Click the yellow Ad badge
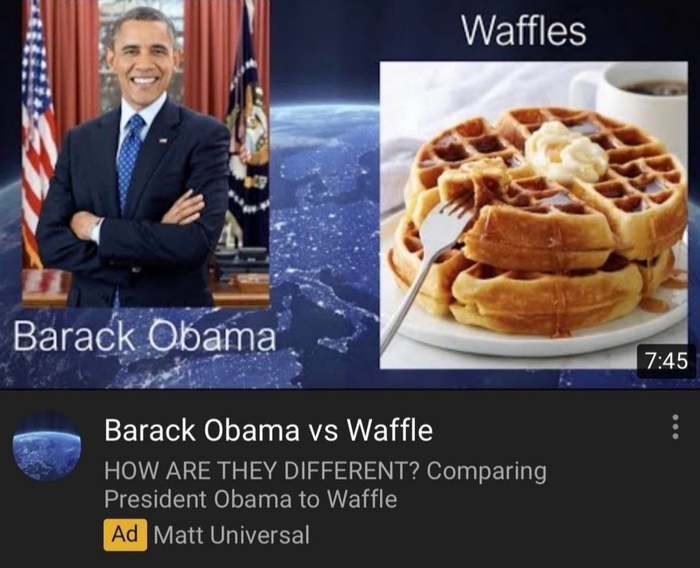Image resolution: width=700 pixels, height=568 pixels. tap(125, 534)
